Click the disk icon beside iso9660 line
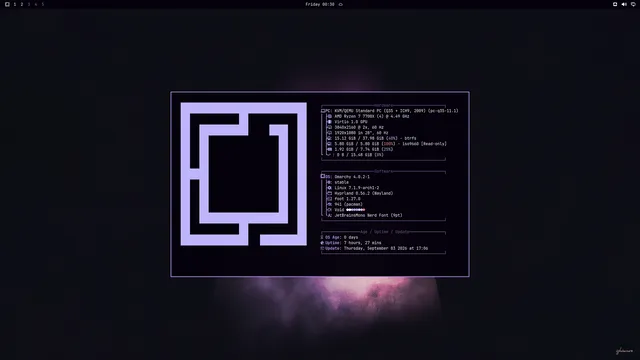The width and height of the screenshot is (640, 360). [329, 144]
